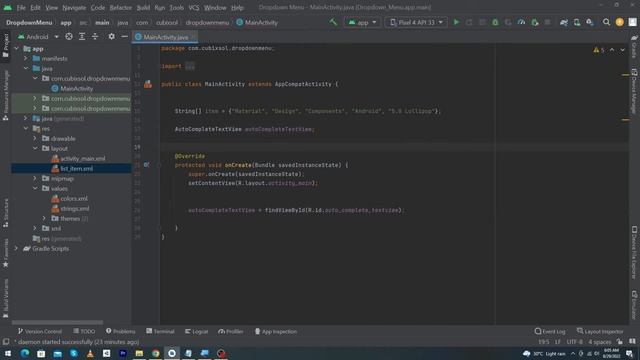
Task: Open the Refactor menu
Action: tap(120, 7)
